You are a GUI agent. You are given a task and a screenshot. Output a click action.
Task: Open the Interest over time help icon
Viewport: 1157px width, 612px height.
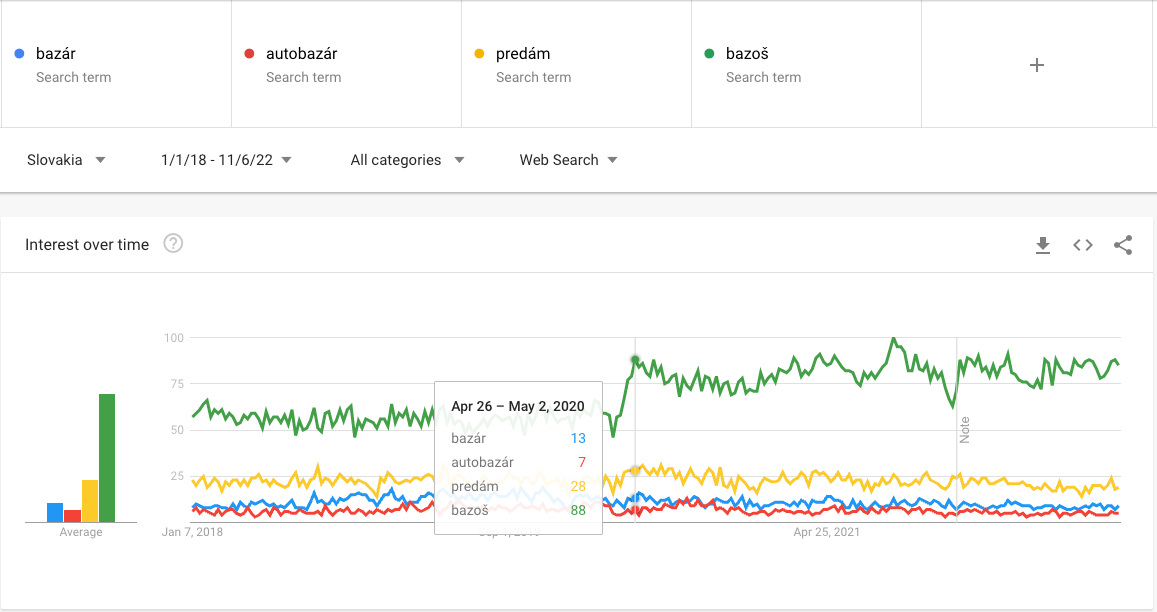coord(173,244)
